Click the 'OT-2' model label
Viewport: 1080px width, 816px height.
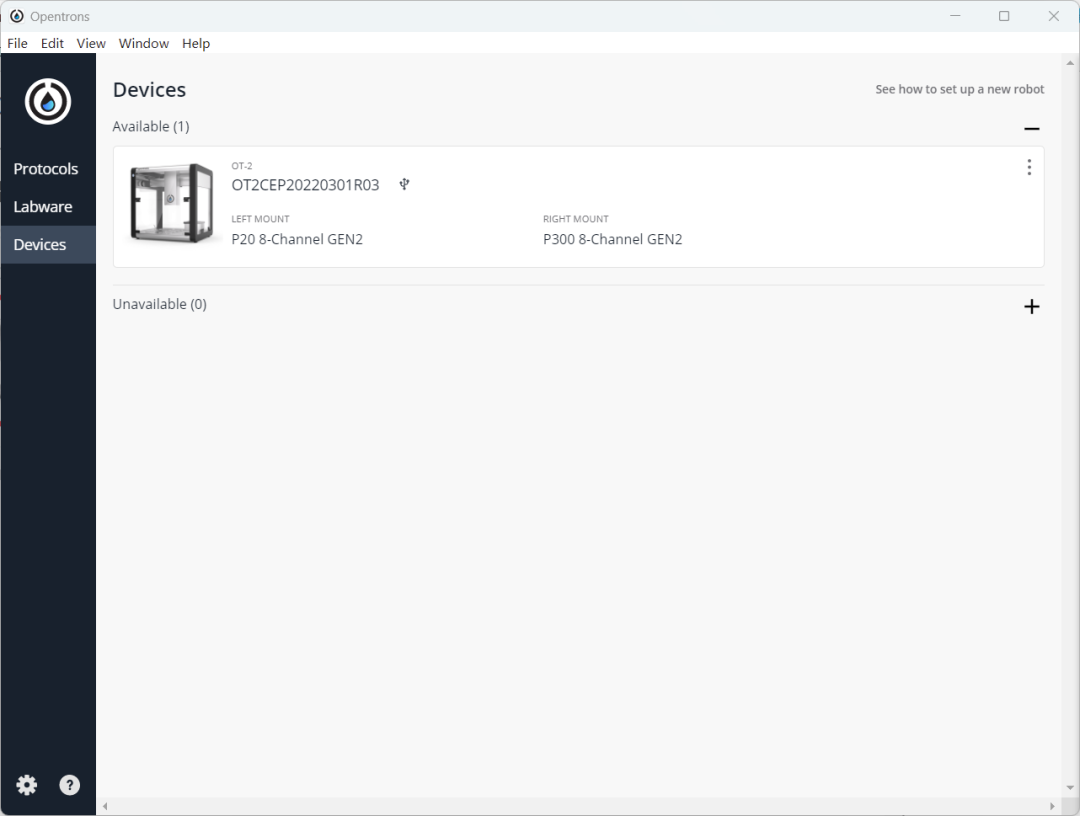point(242,166)
